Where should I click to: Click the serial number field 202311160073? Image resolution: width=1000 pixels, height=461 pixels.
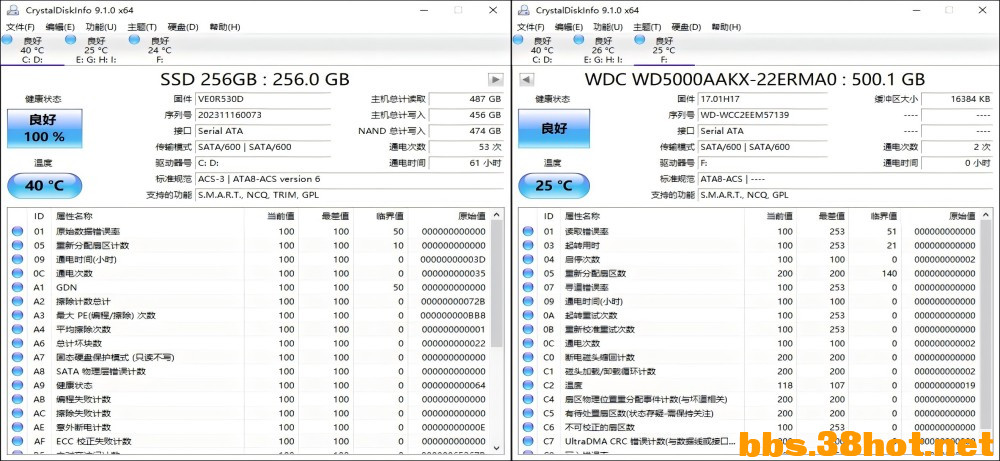[x=262, y=115]
